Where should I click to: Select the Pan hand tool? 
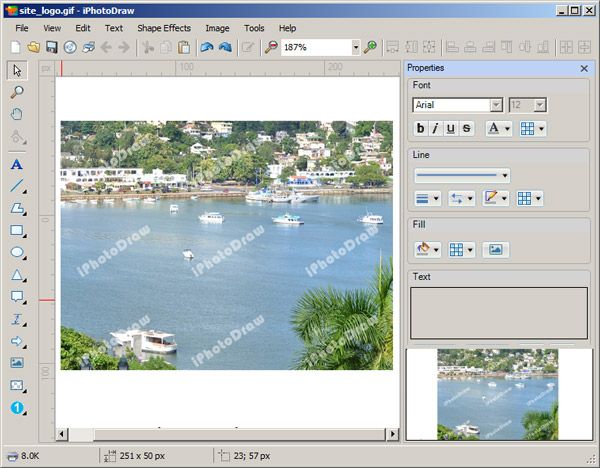pyautogui.click(x=17, y=113)
